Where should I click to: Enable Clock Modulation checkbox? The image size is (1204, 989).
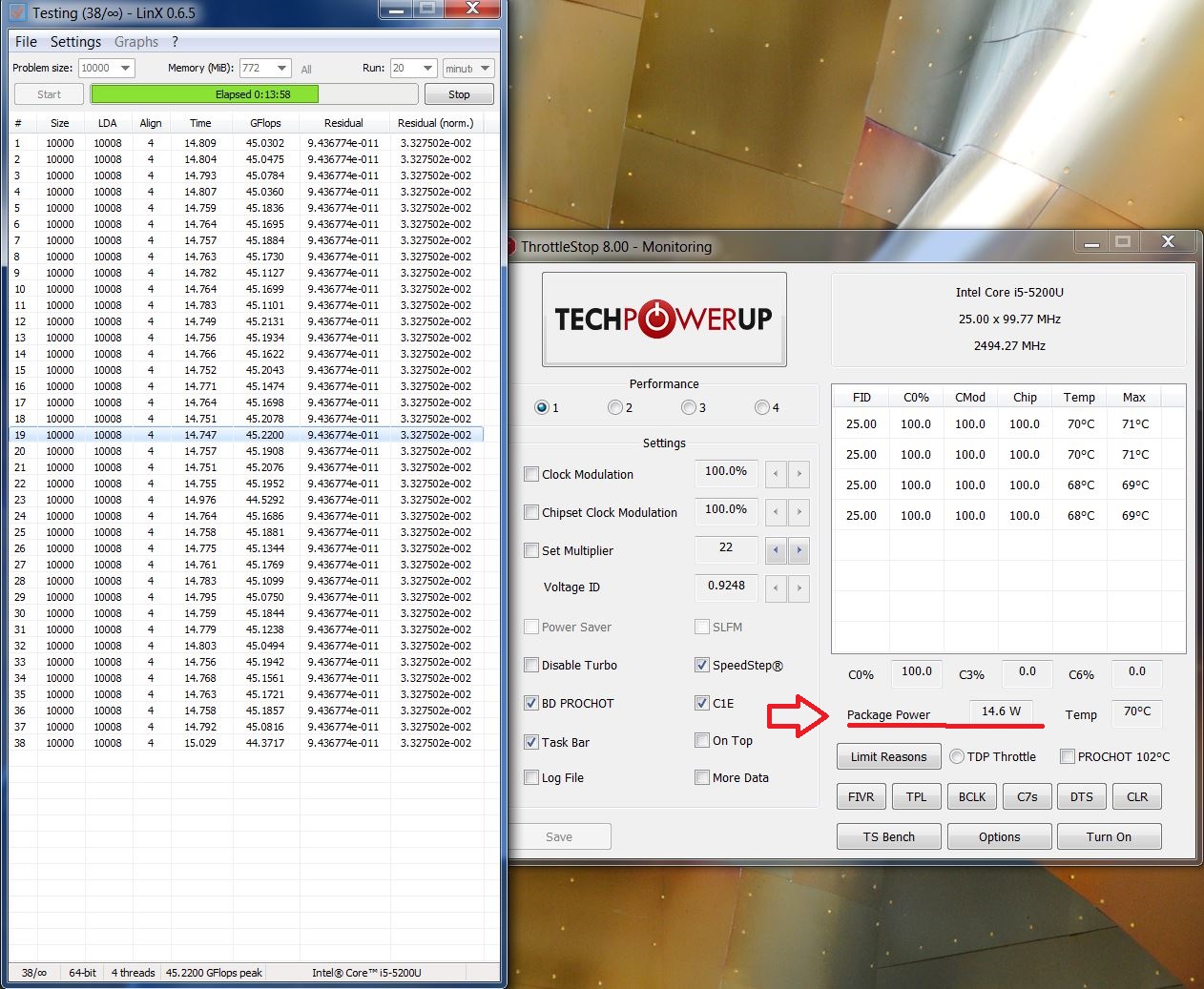531,474
